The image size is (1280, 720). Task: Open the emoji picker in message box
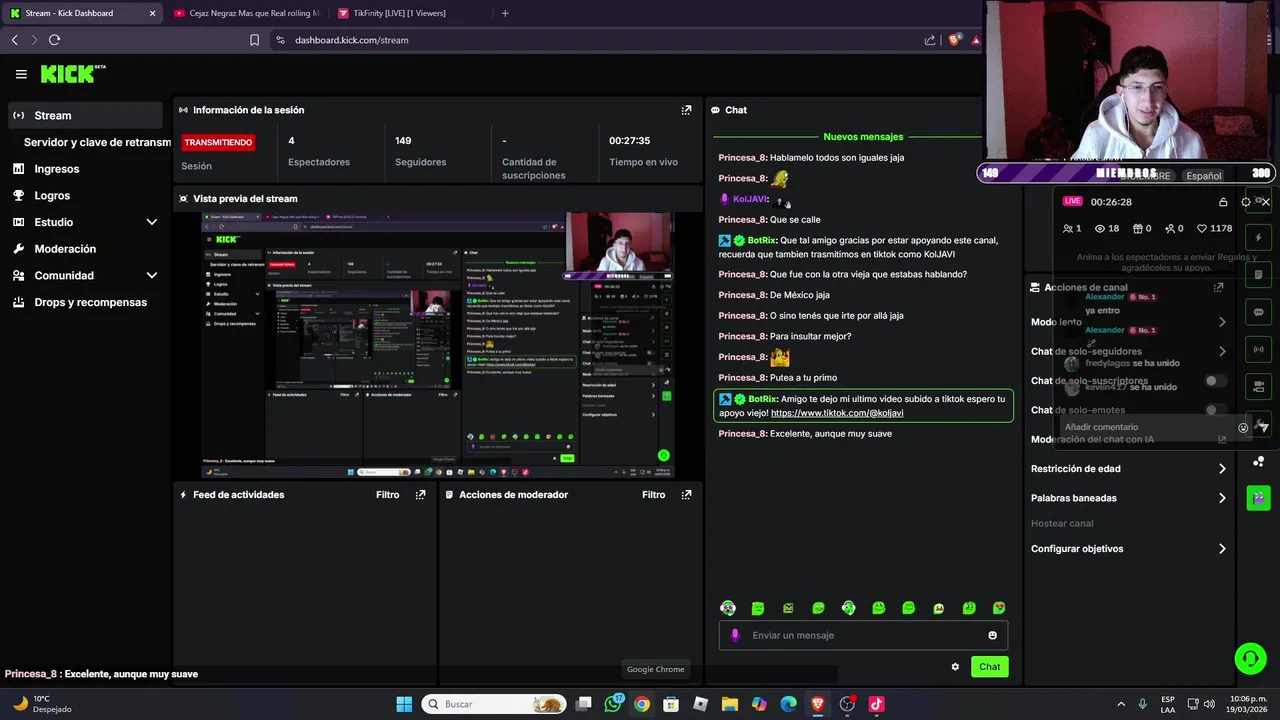point(992,635)
